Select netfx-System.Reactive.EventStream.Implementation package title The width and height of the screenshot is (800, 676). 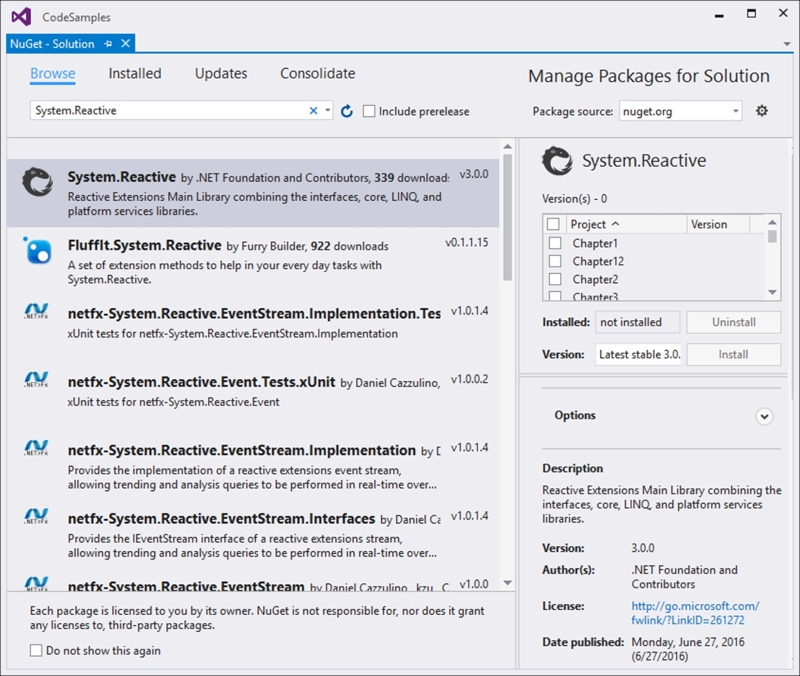tap(242, 450)
